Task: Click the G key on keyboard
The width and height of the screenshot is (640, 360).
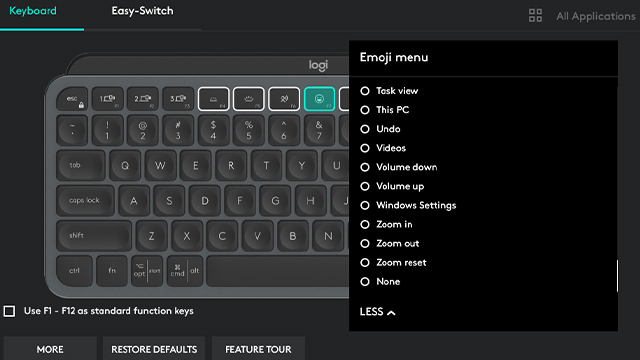Action: point(275,200)
